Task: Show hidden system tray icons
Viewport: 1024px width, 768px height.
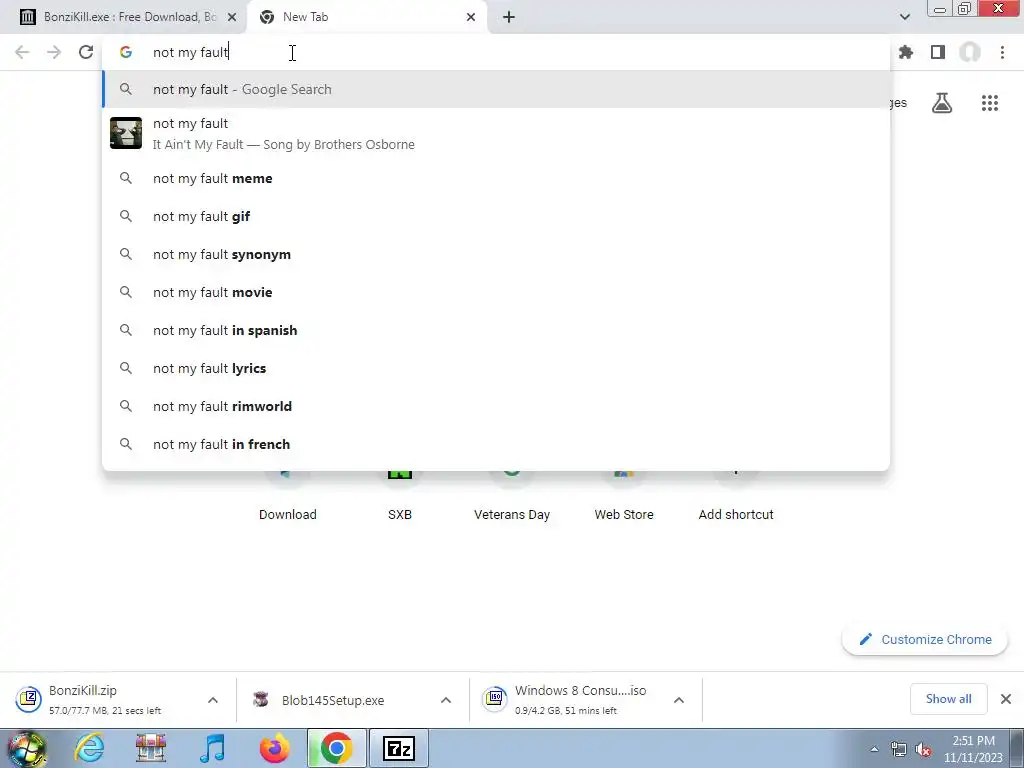Action: [874, 749]
